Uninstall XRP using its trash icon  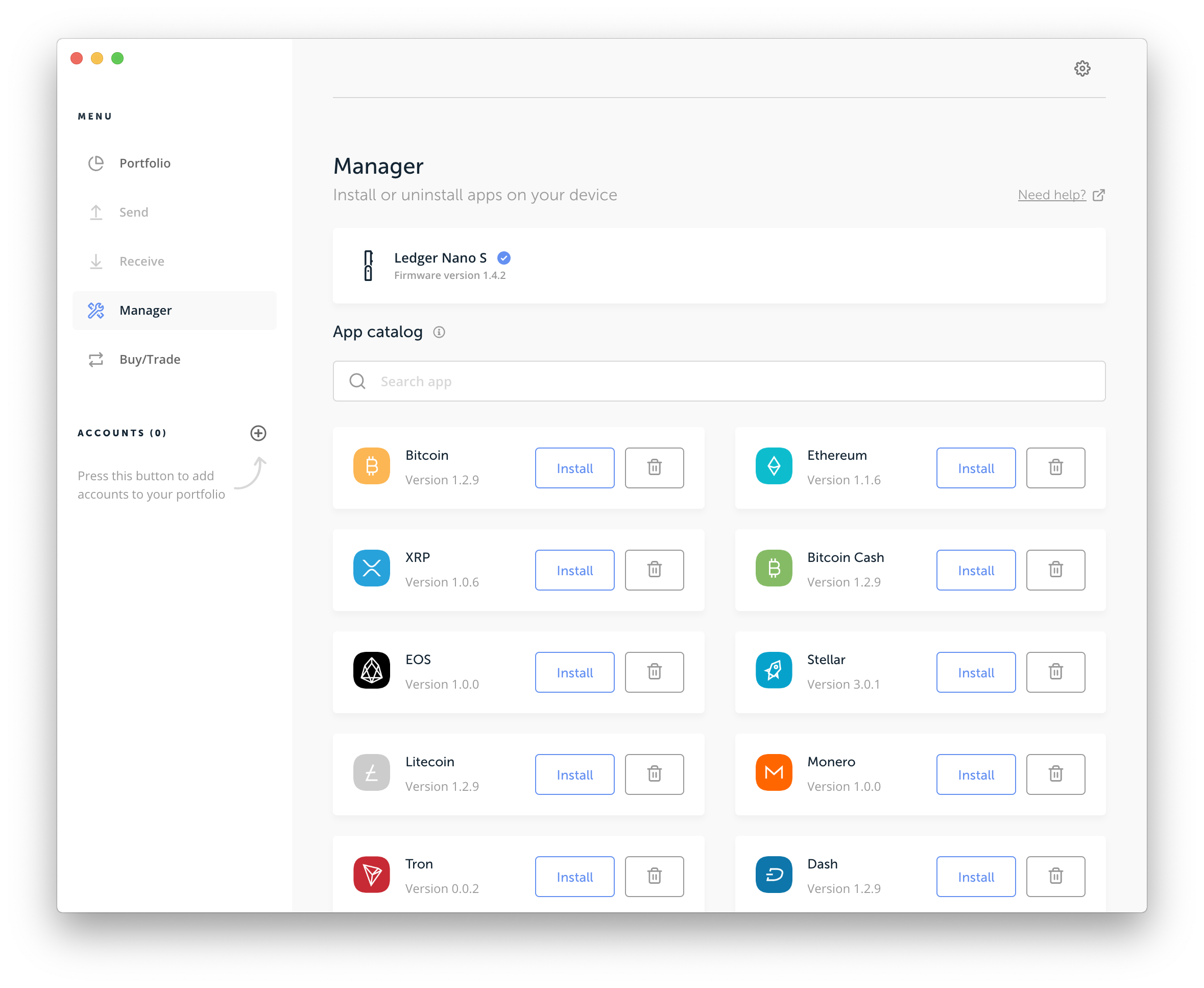654,570
